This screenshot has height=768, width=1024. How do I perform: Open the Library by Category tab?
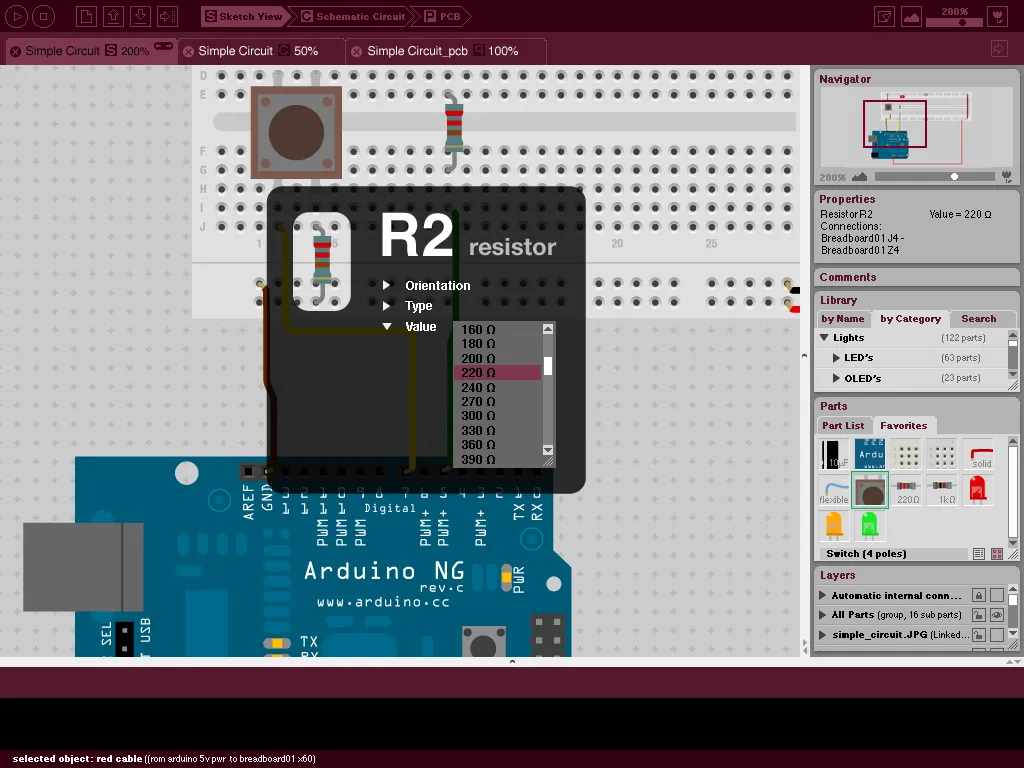click(x=910, y=319)
